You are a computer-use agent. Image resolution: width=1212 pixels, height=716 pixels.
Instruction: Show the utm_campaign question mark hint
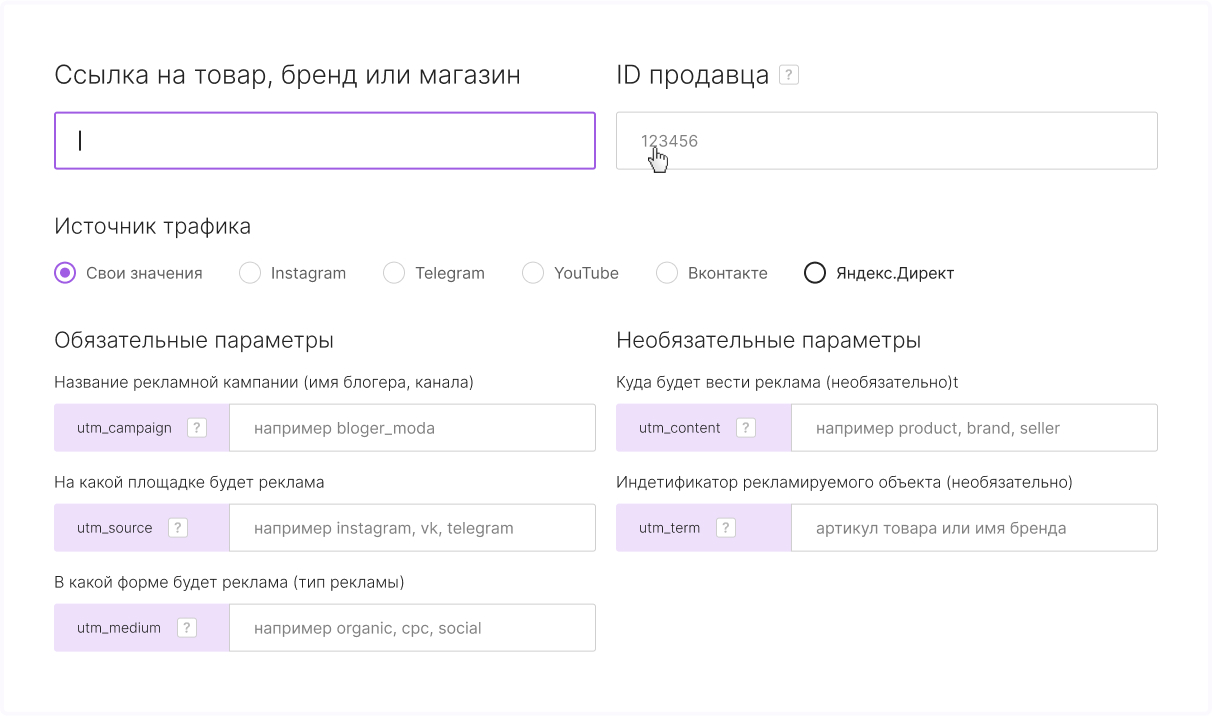[x=197, y=428]
